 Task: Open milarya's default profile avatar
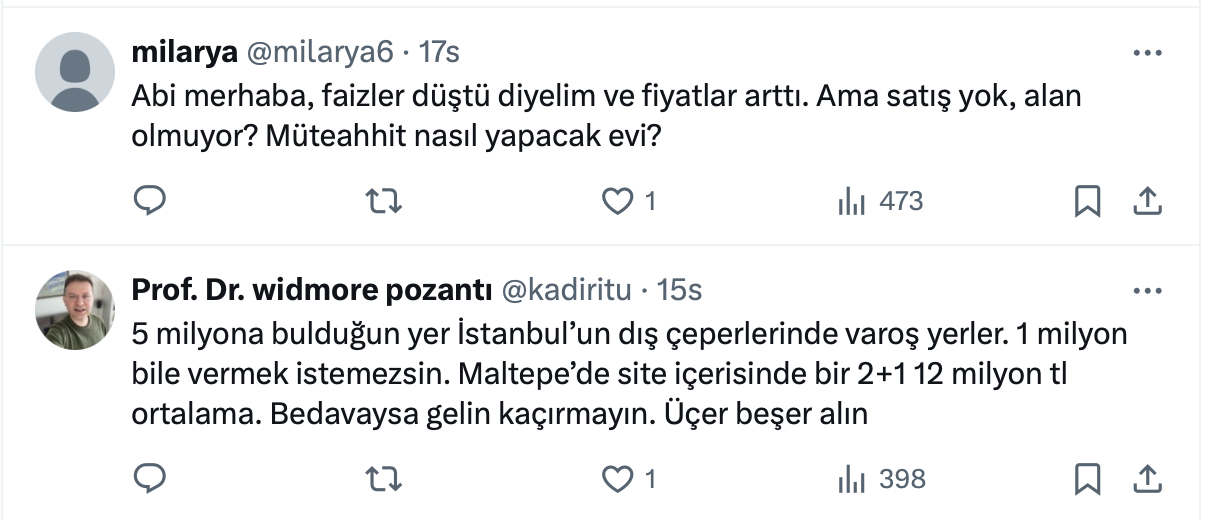point(75,72)
